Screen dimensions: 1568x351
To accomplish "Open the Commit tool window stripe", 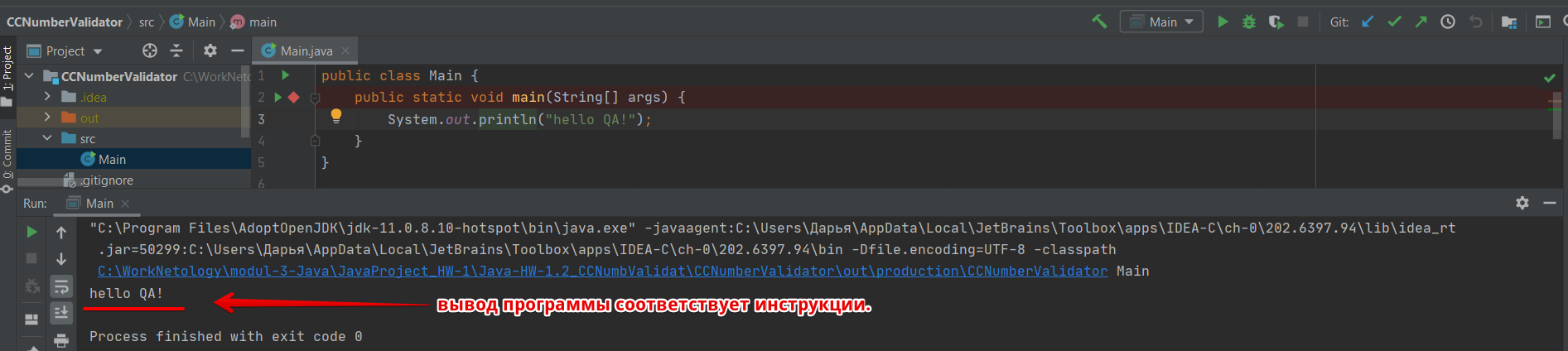I will (x=7, y=161).
